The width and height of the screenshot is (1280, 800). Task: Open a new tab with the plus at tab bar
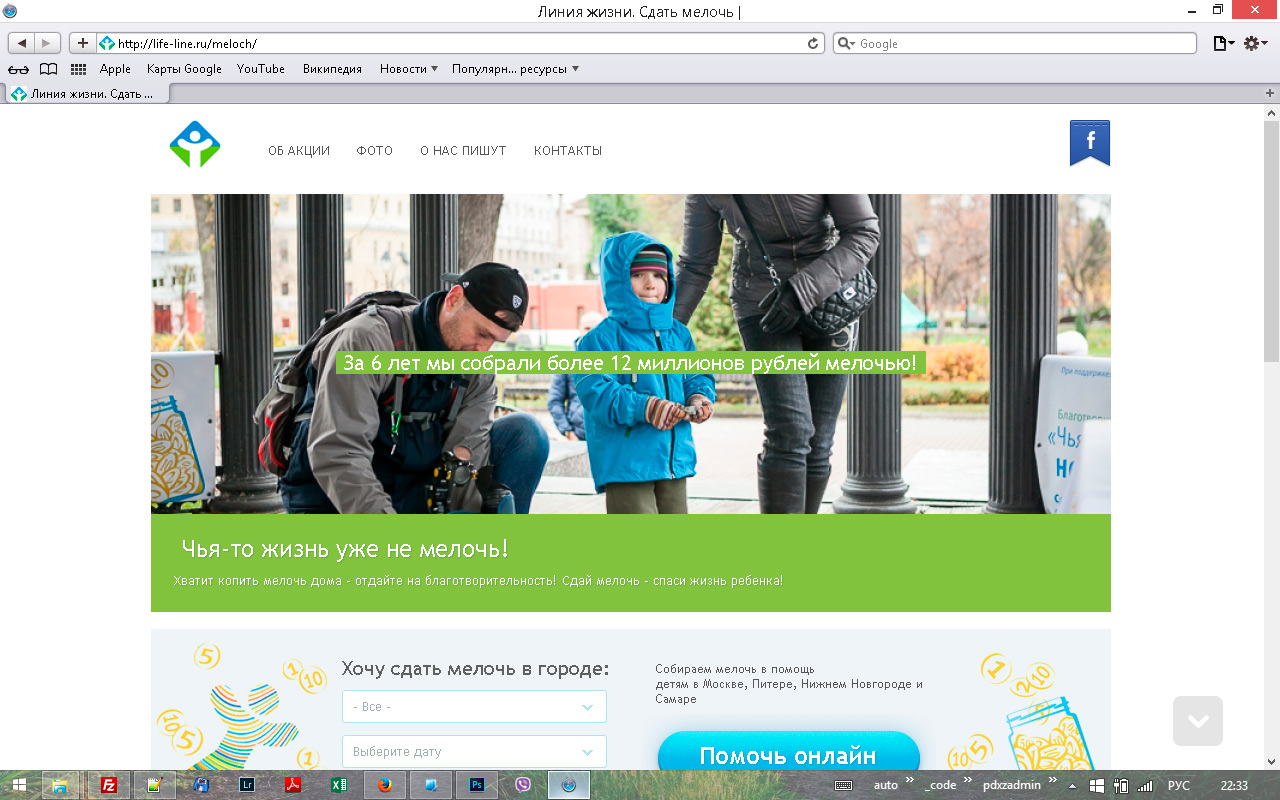pyautogui.click(x=1270, y=93)
